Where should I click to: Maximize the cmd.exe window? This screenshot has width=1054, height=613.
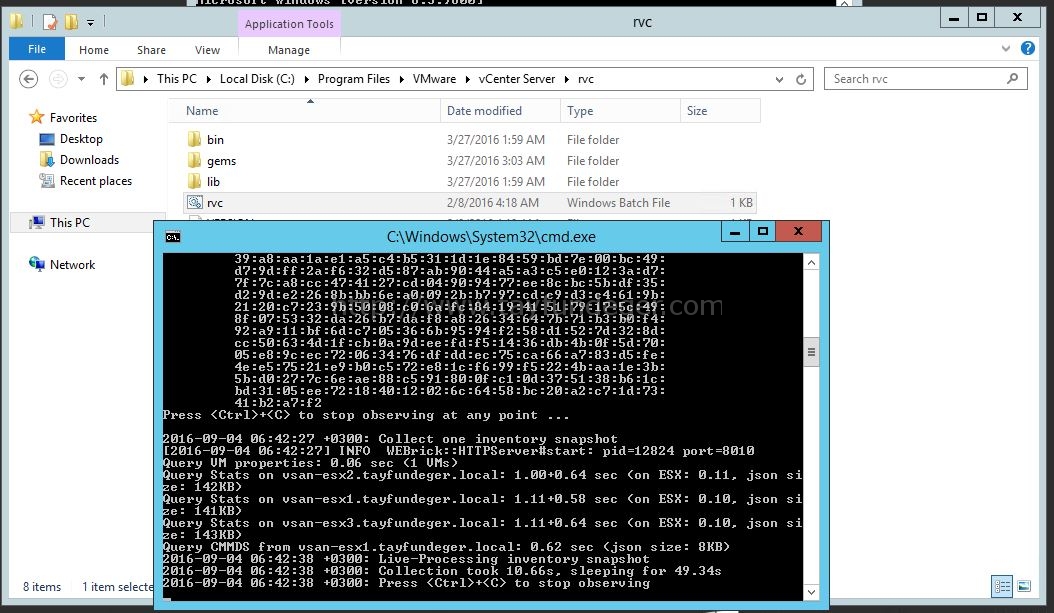pyautogui.click(x=762, y=232)
